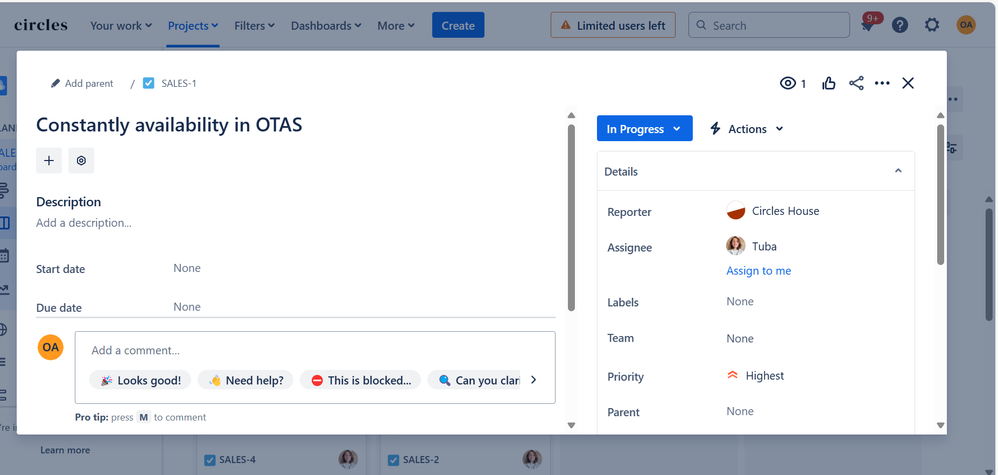Click the OA avatar beside the comment box
The height and width of the screenshot is (475, 998).
[x=50, y=348]
